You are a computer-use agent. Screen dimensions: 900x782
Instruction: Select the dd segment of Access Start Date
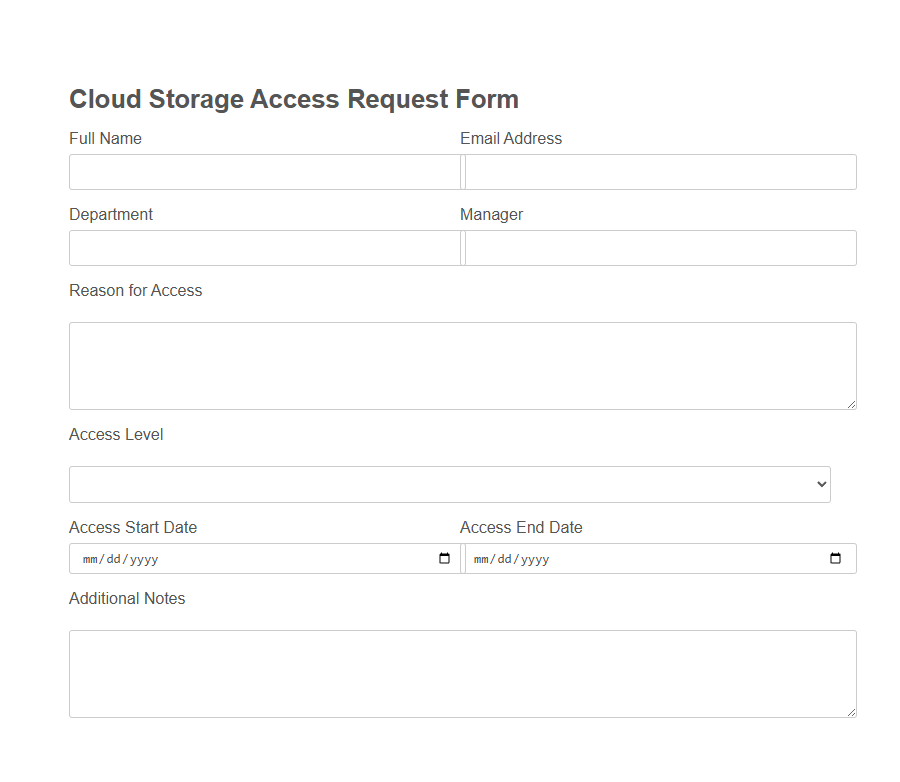pyautogui.click(x=113, y=559)
